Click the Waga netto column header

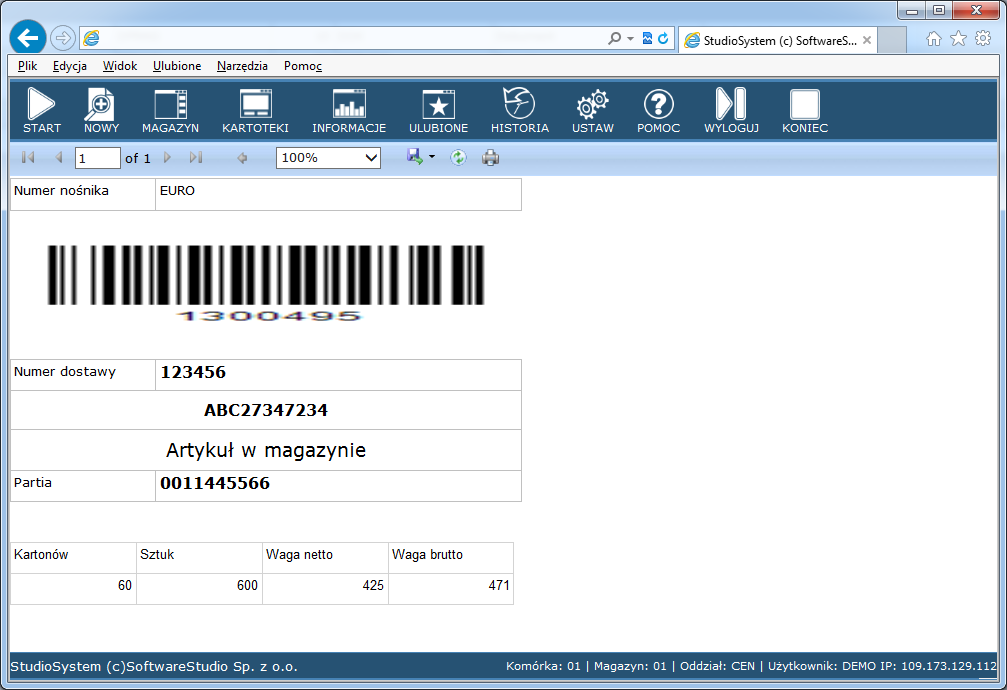pyautogui.click(x=299, y=554)
